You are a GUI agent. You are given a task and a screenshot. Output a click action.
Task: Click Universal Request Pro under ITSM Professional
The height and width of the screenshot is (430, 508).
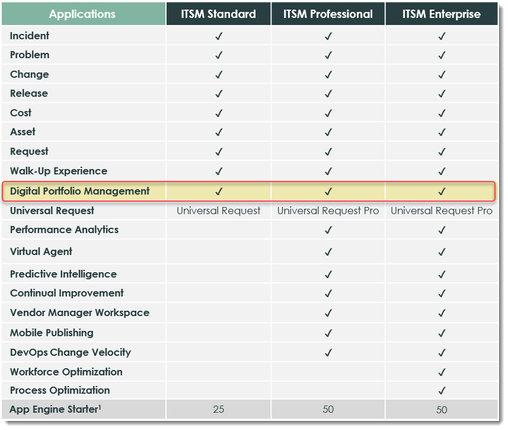click(x=328, y=211)
